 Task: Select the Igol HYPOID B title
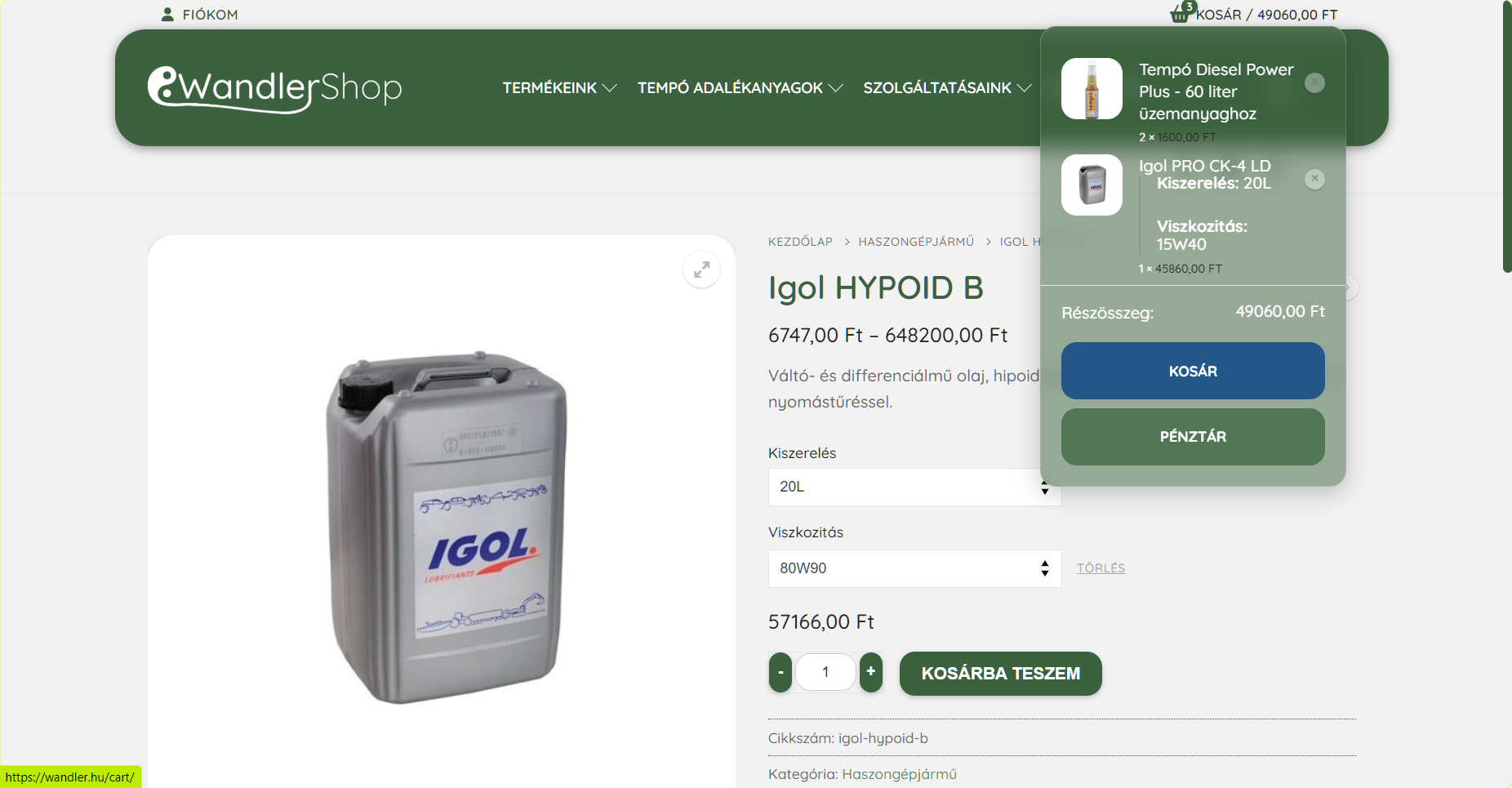876,288
